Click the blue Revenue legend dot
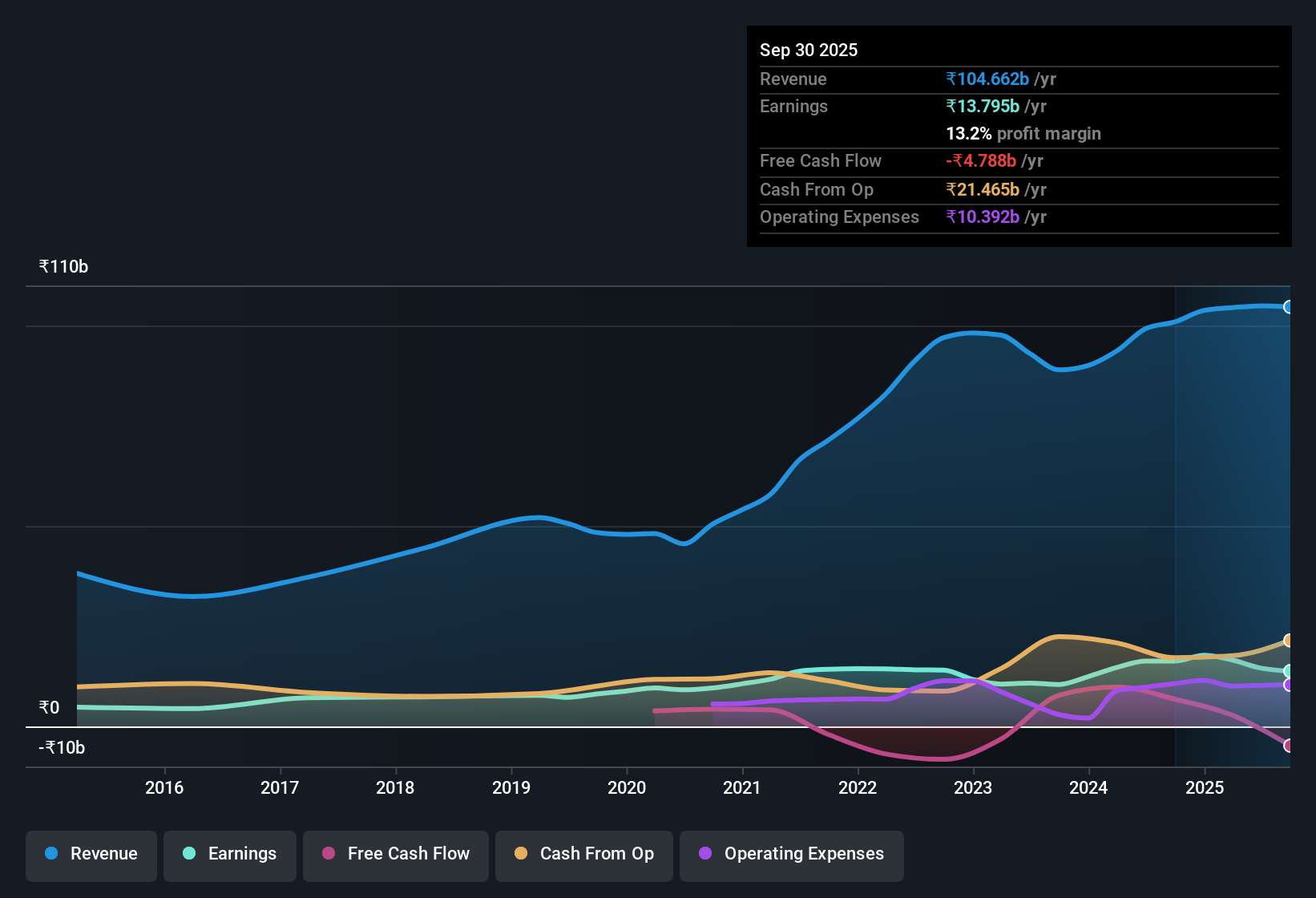The image size is (1316, 898). click(50, 853)
